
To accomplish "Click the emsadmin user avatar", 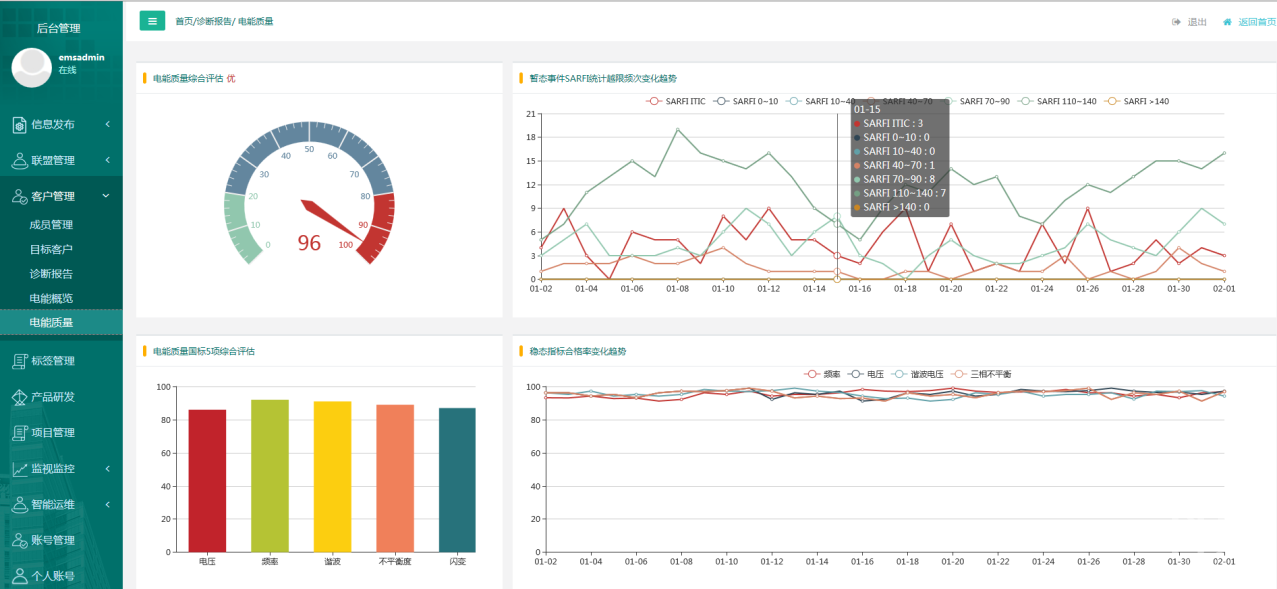I will coord(31,67).
